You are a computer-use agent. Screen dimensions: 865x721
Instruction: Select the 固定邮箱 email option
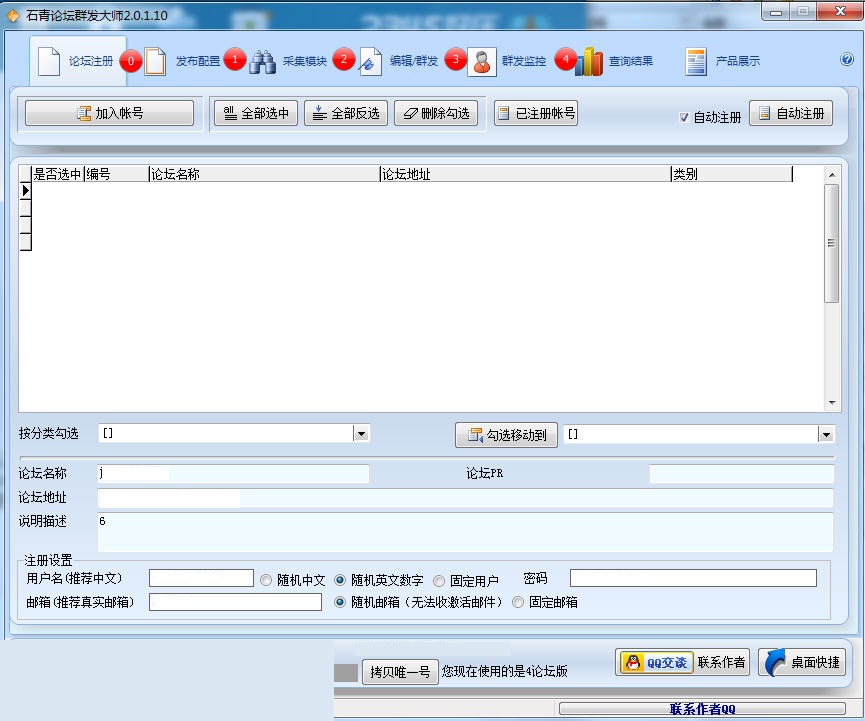click(518, 602)
